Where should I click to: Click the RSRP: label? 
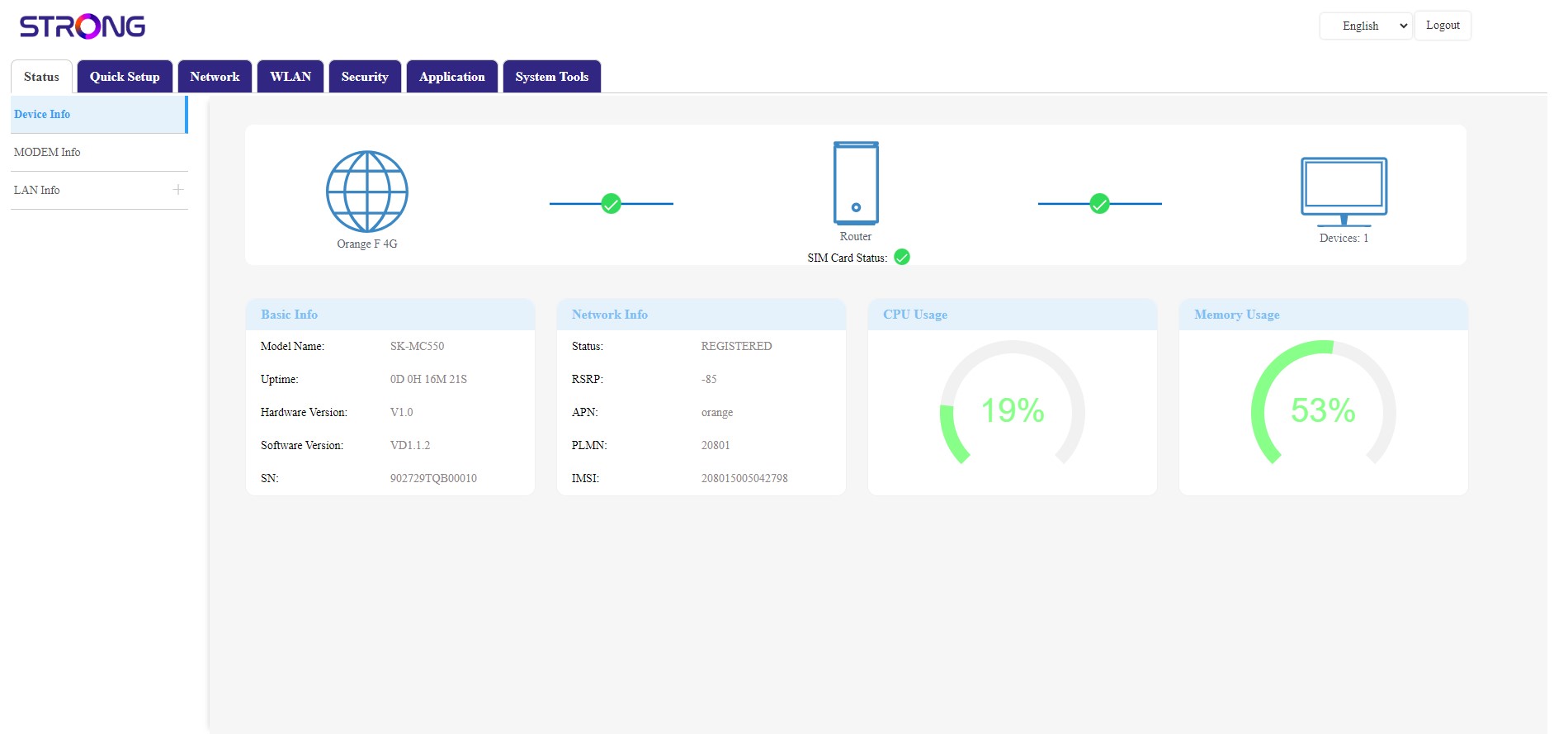pos(588,380)
